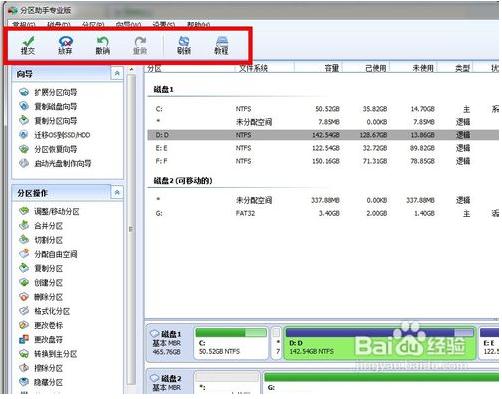The height and width of the screenshot is (399, 502).
Task: Launch the 扩展分区向导 wizard
Action: pos(56,92)
